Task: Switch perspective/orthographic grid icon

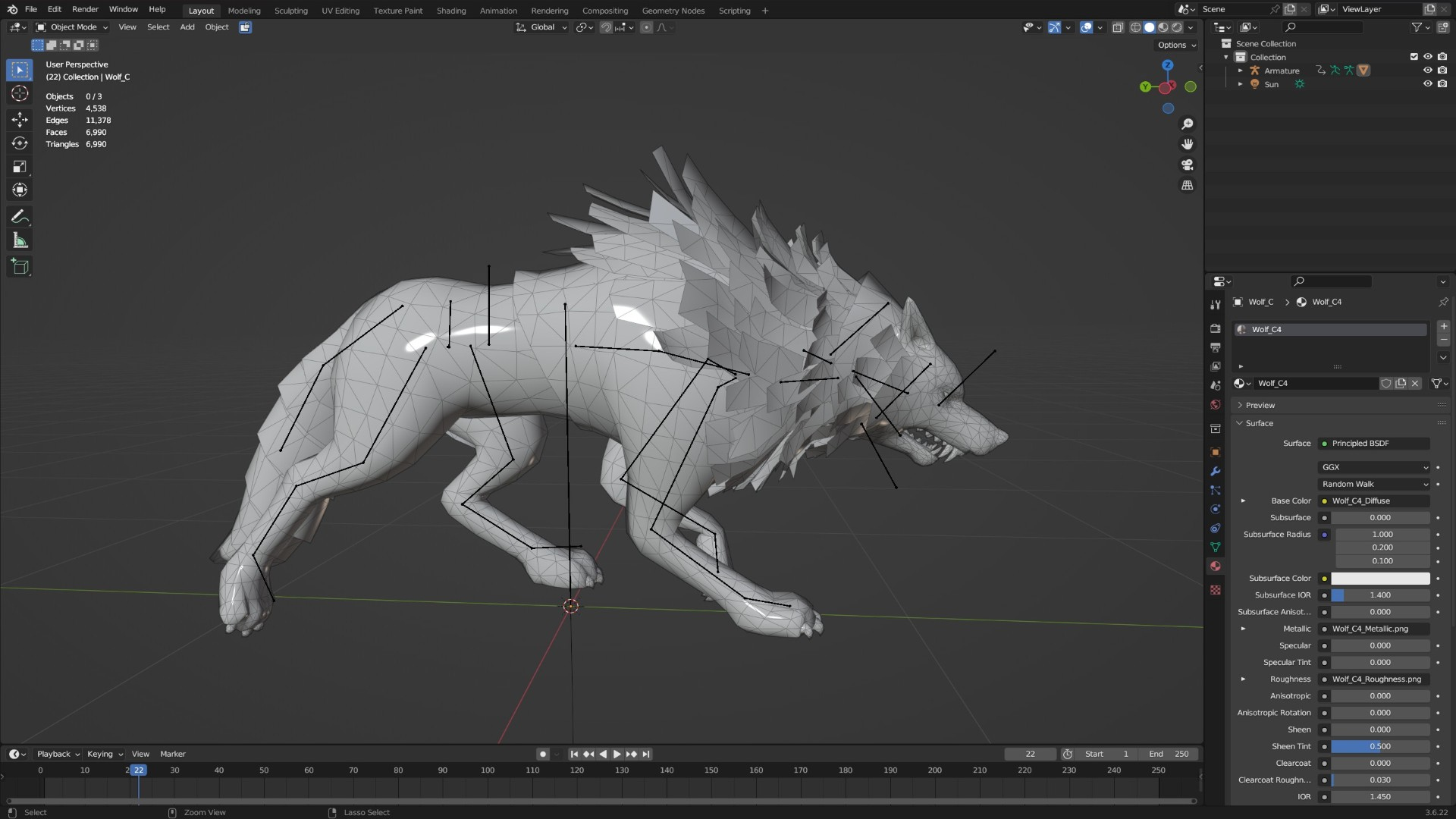Action: 1188,185
